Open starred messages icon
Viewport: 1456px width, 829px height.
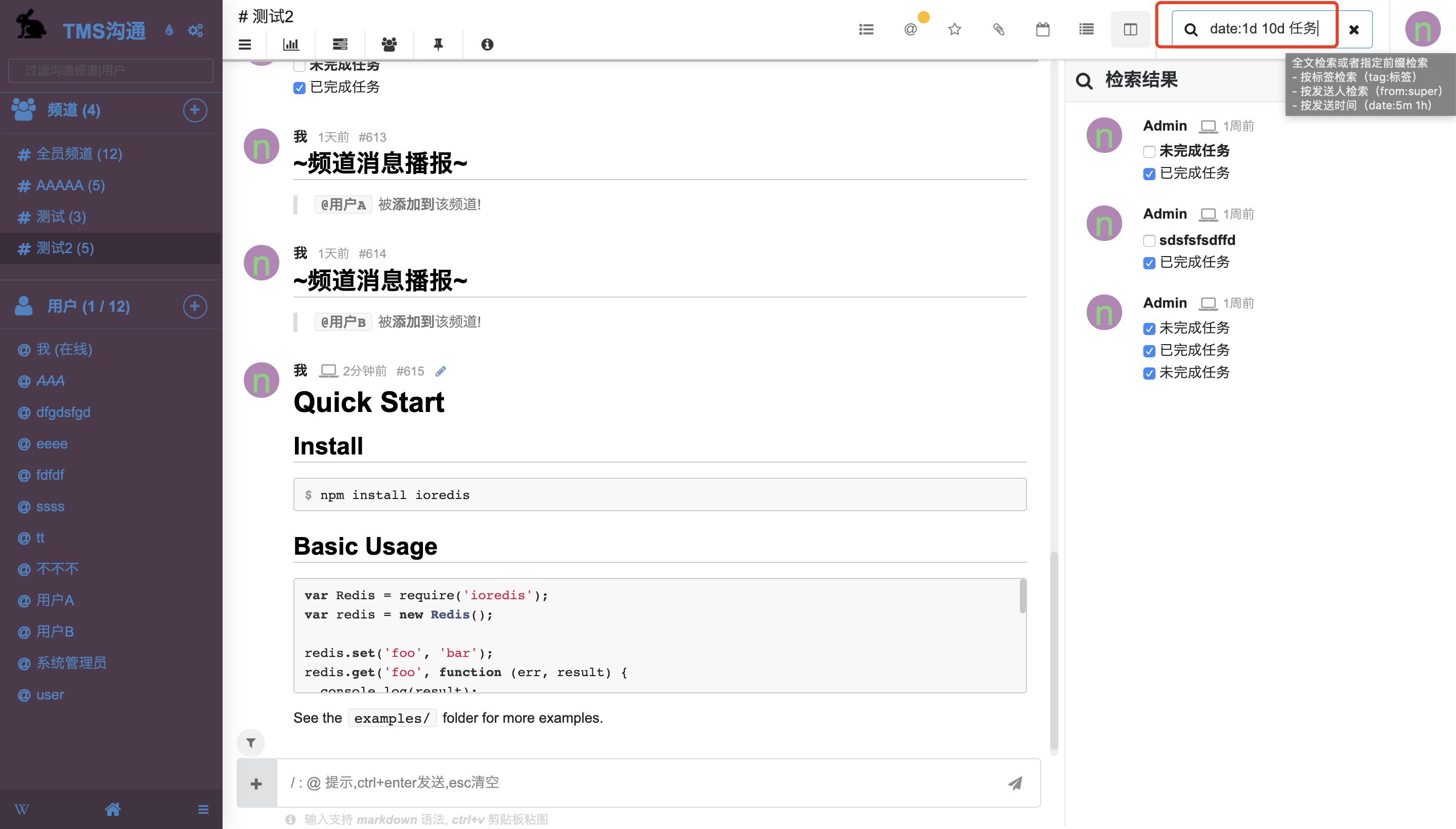click(955, 29)
